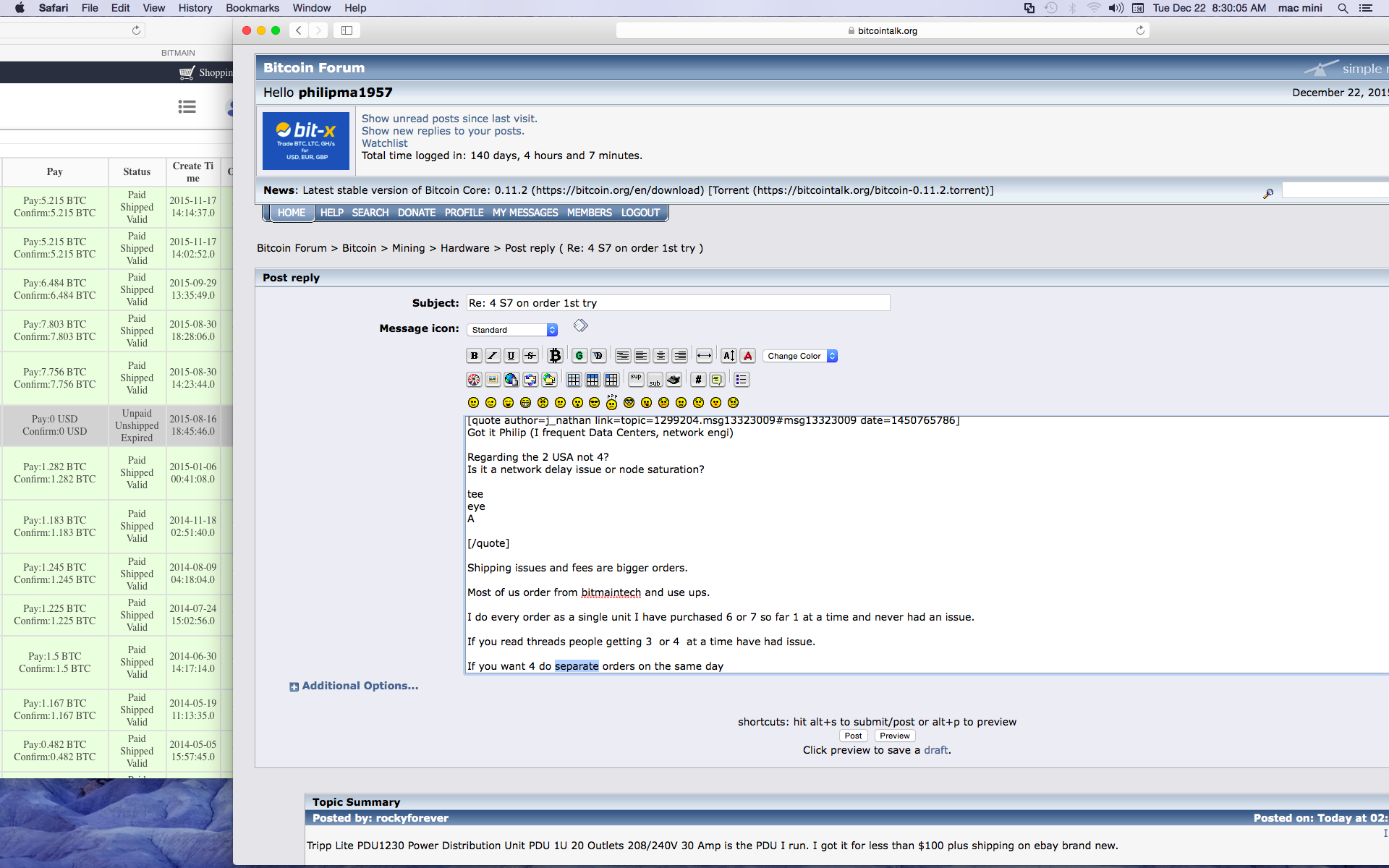Center text in editor
The height and width of the screenshot is (868, 1389).
click(660, 355)
